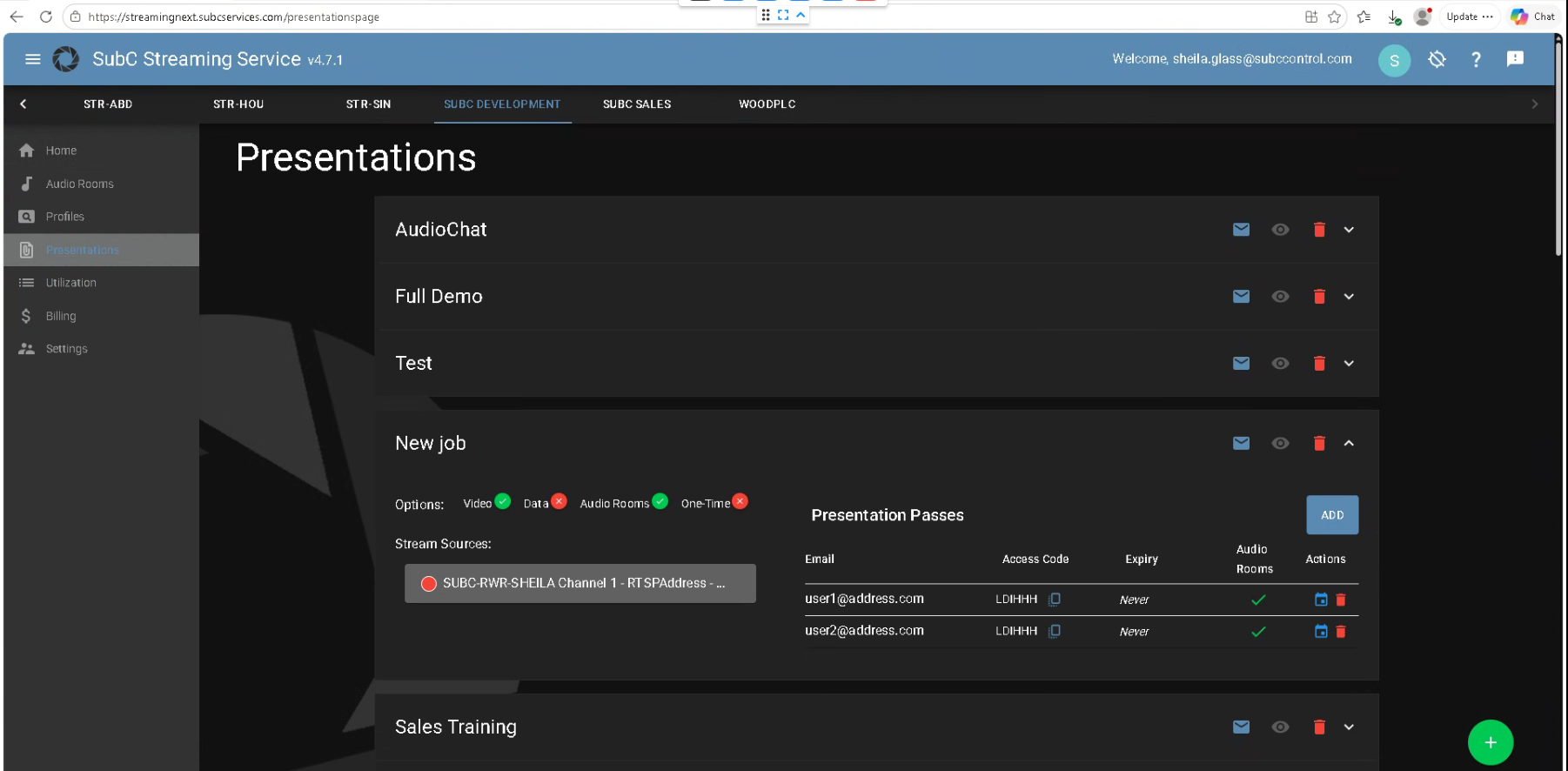Click the green plus add presentation button
The image size is (1568, 771).
1491,742
